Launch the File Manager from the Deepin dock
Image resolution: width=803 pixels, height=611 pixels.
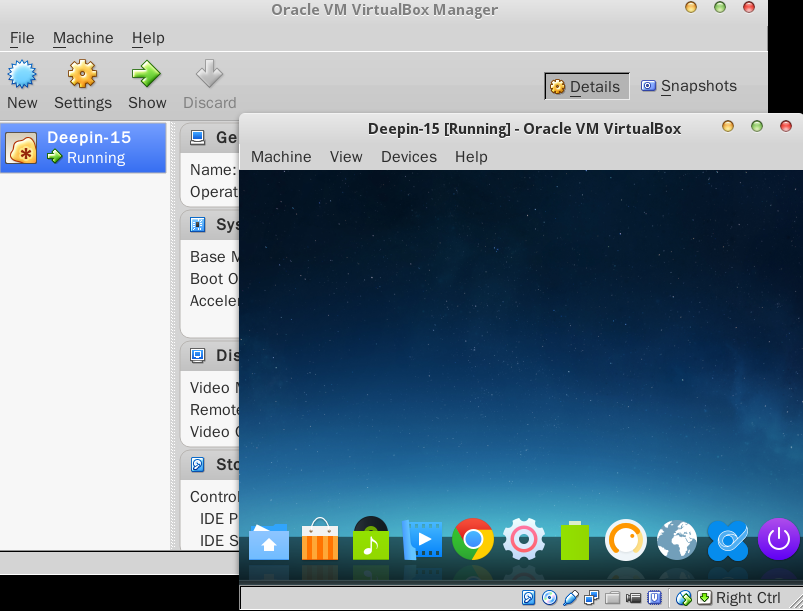(269, 541)
